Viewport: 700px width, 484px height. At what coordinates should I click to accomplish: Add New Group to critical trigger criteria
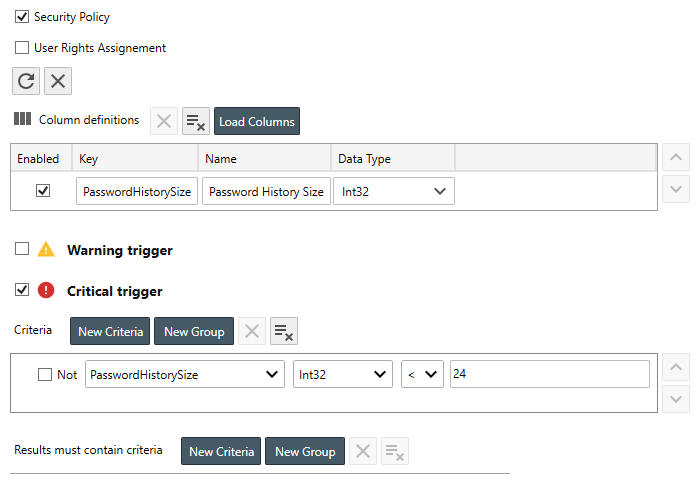[194, 332]
